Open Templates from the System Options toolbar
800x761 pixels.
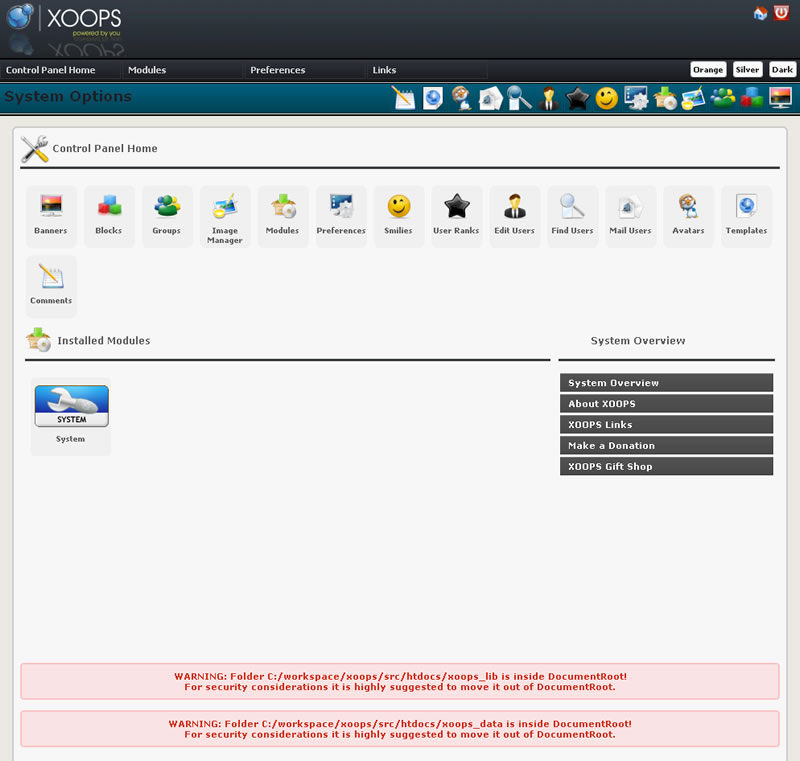point(433,98)
